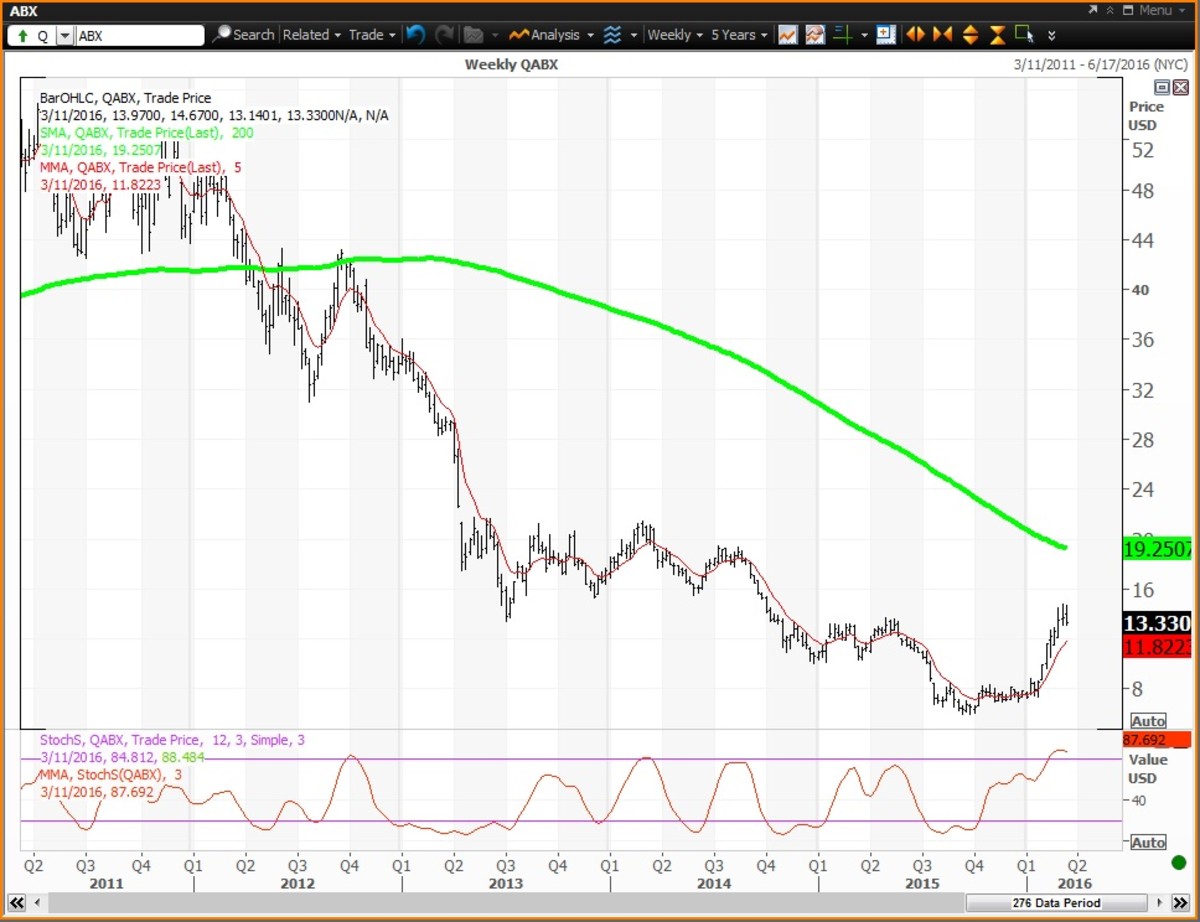Click the vertical expand orange arrows icon
1200x922 pixels.
[970, 35]
